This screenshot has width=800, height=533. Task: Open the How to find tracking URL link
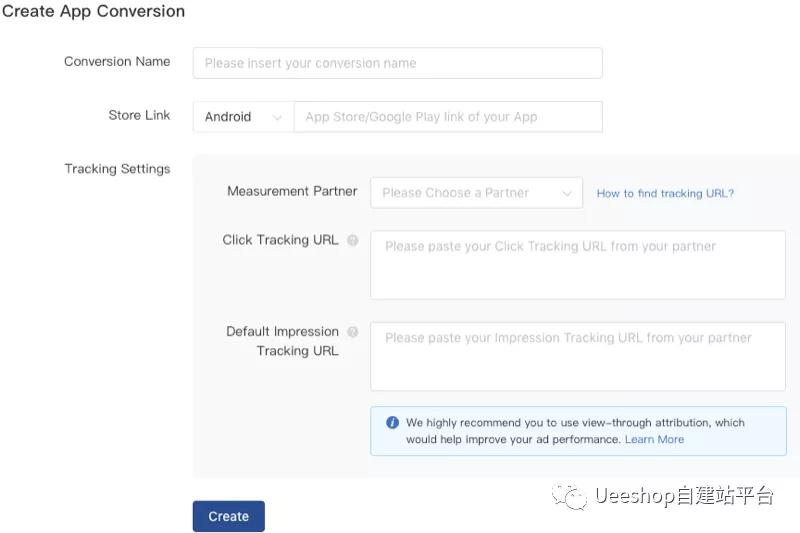coord(665,193)
